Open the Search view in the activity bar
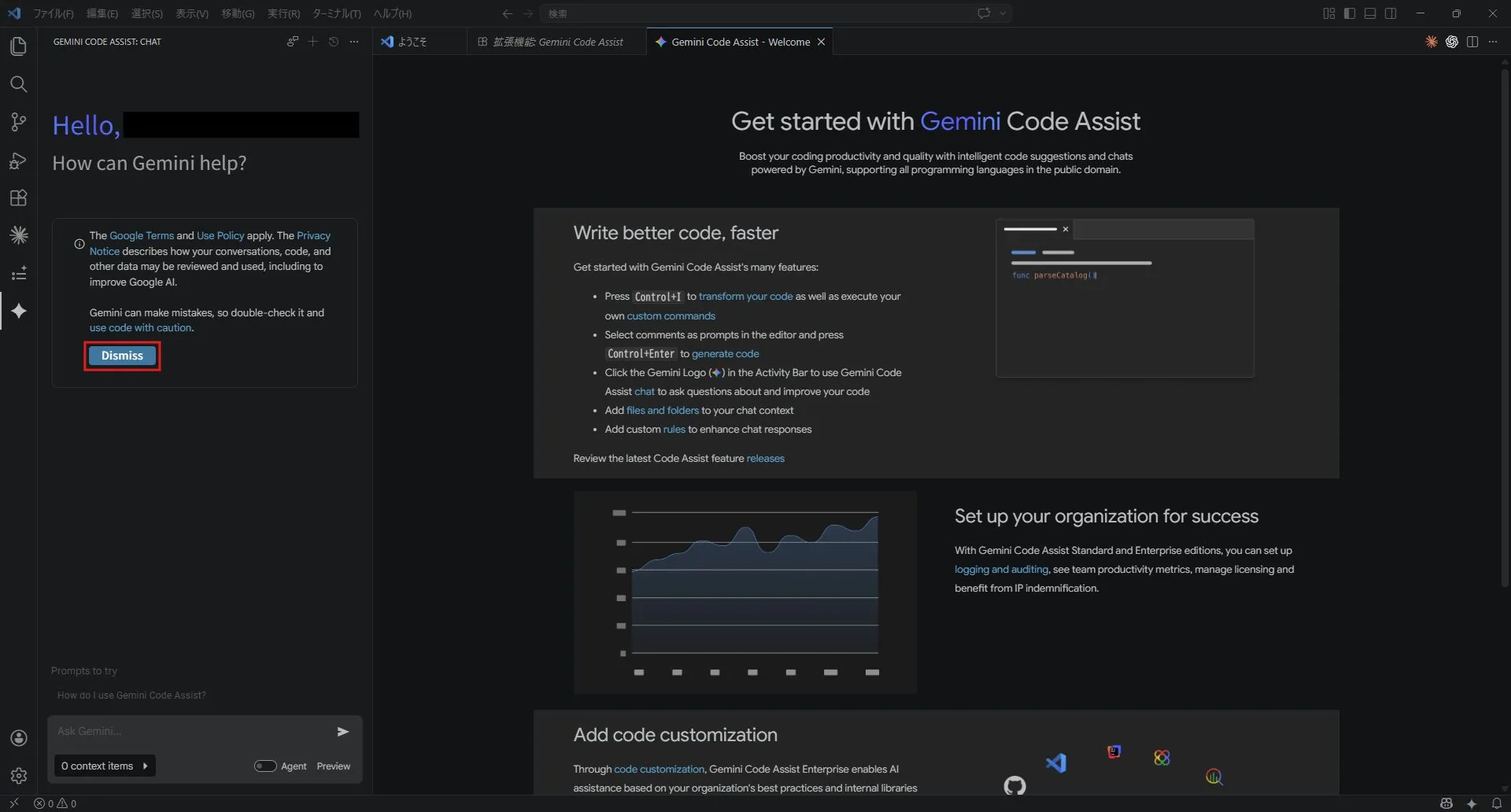This screenshot has height=812, width=1511. point(18,84)
